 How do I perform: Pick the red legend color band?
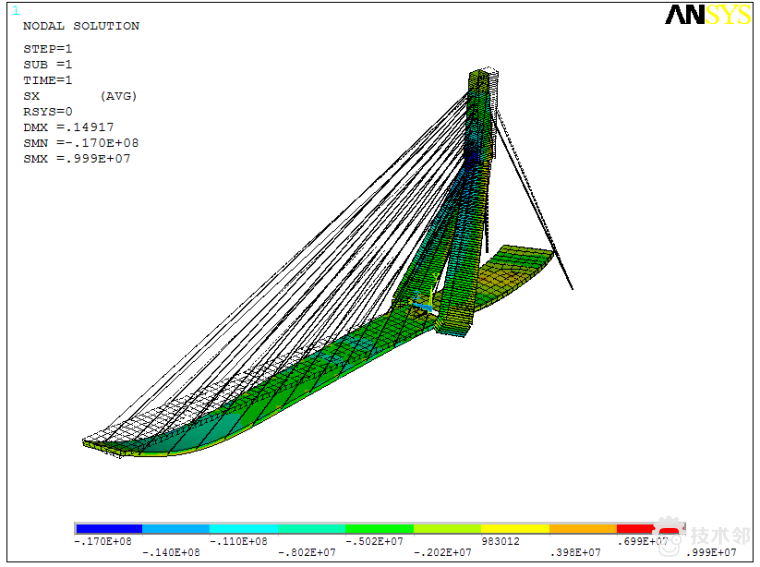[x=634, y=528]
